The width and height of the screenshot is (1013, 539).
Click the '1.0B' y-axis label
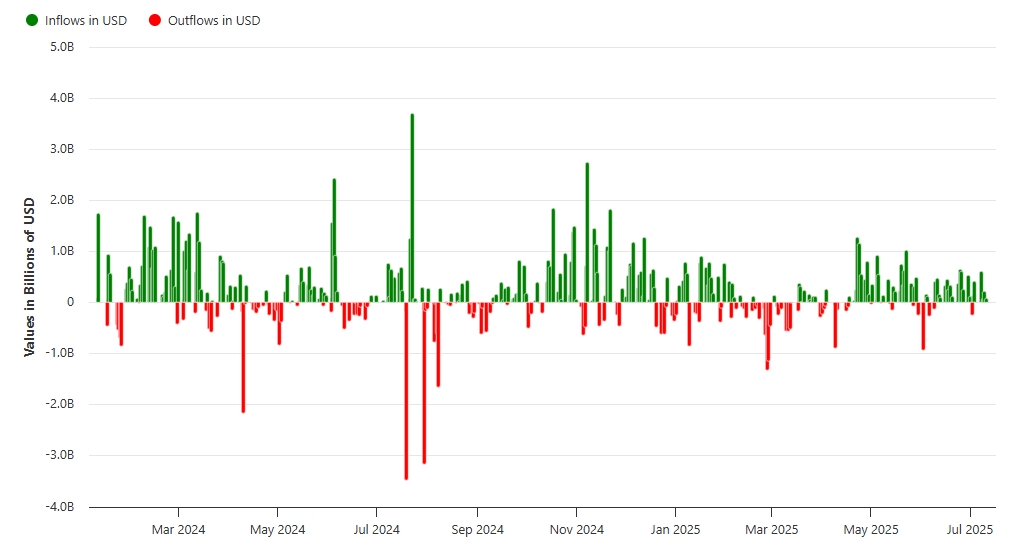(62, 251)
